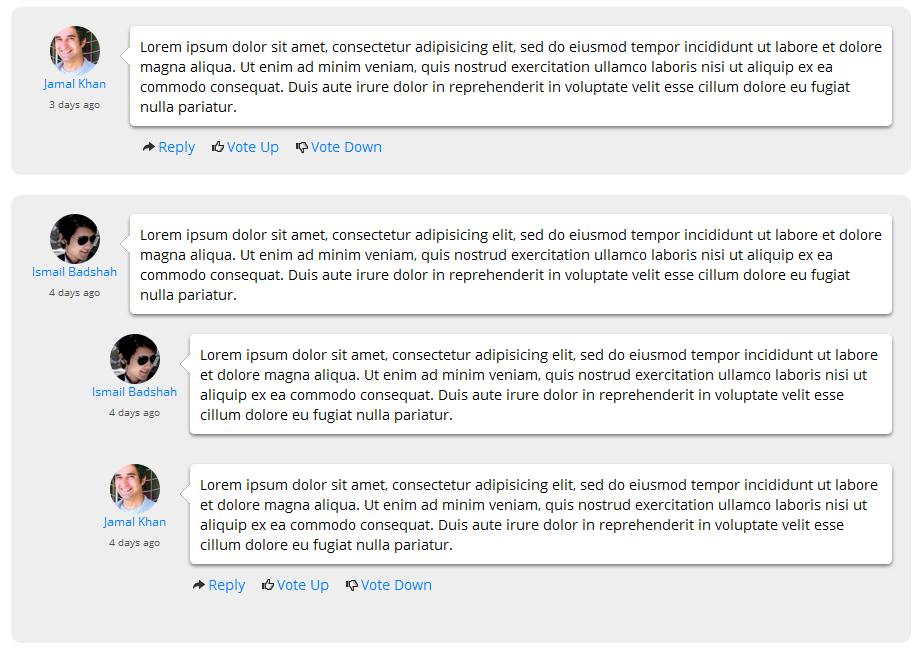Open Jamal Khan's name on the nested 4 days ago reply
This screenshot has width=923, height=654.
[x=135, y=522]
